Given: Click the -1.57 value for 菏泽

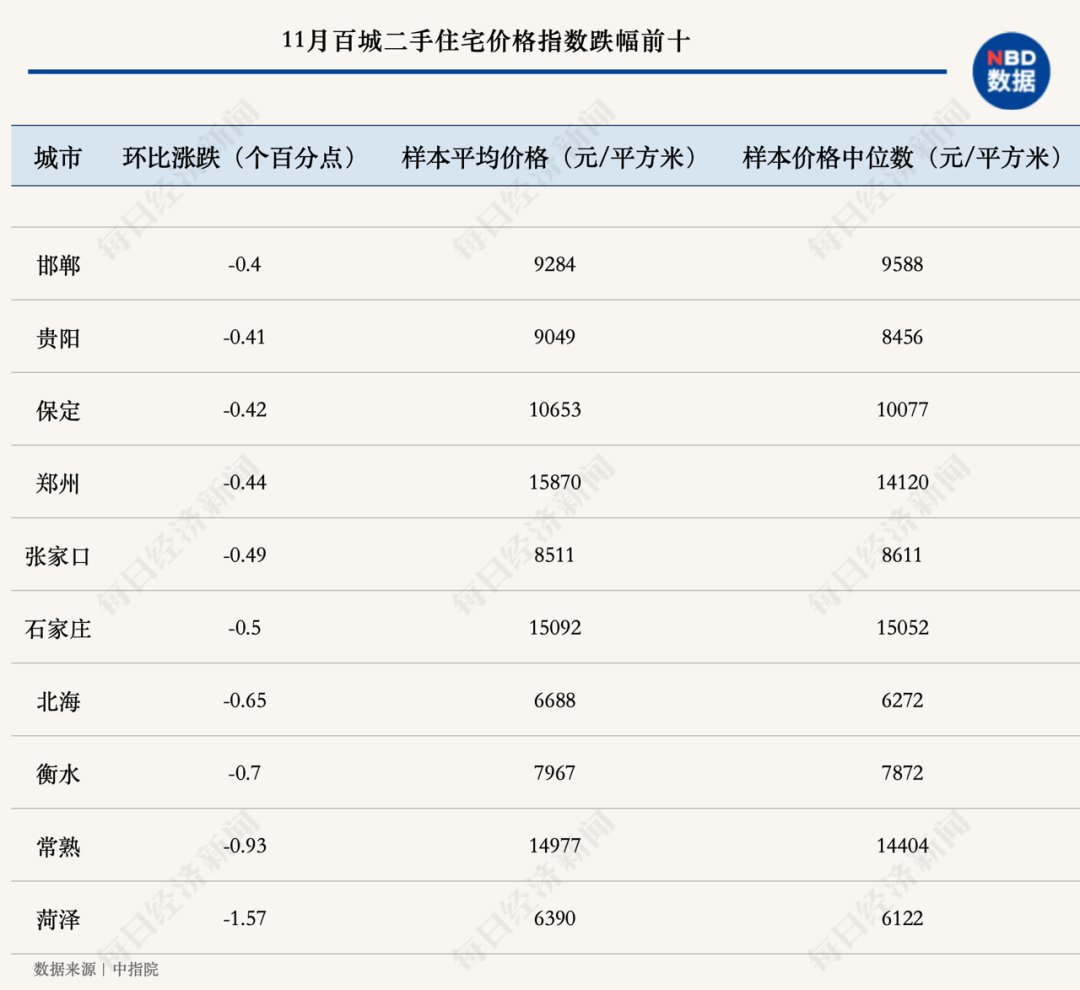Looking at the screenshot, I should point(245,918).
